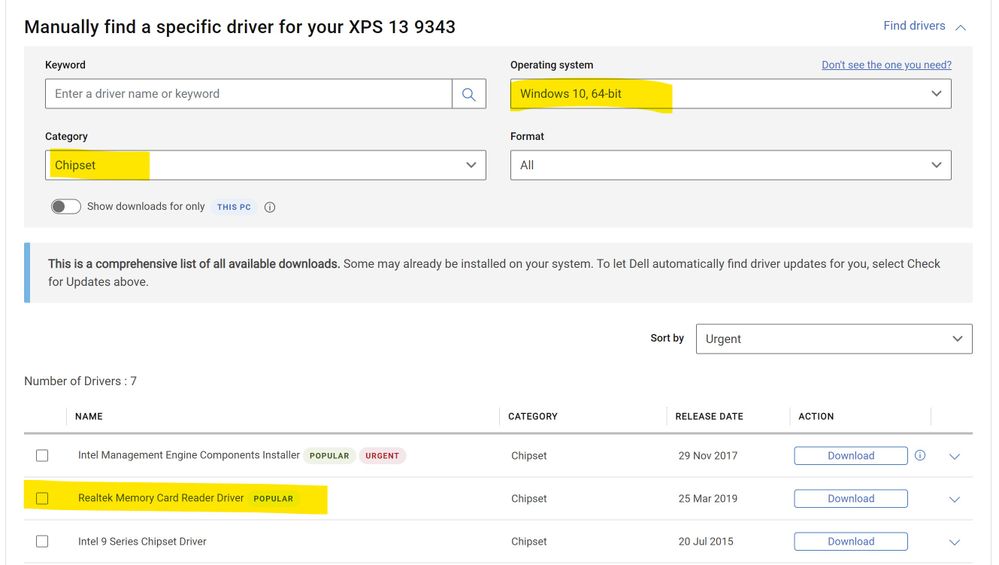Toggle Show downloads for only This PC
The width and height of the screenshot is (999, 565).
coord(66,206)
